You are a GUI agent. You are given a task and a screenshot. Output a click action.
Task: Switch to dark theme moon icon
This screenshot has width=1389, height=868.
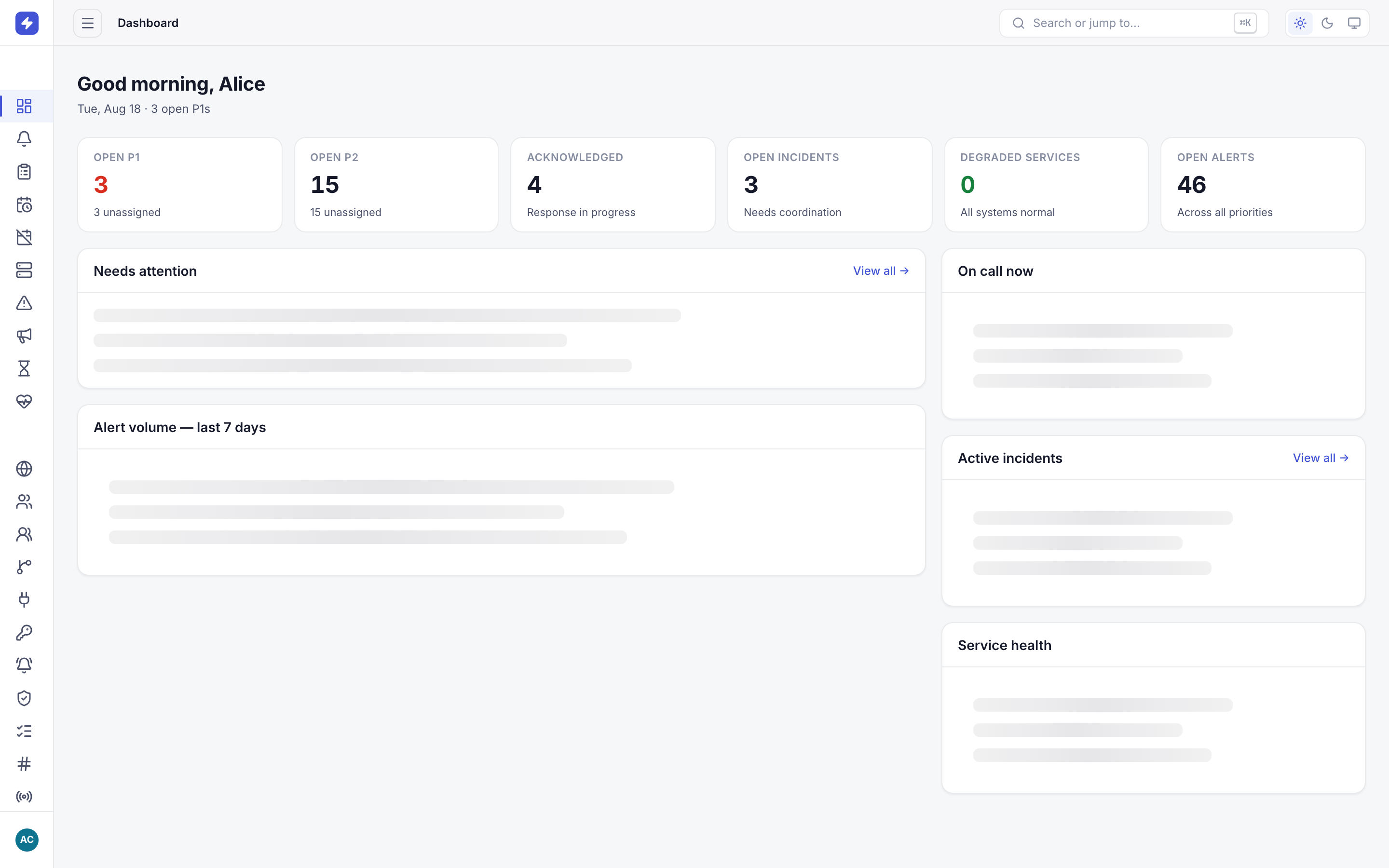tap(1327, 23)
